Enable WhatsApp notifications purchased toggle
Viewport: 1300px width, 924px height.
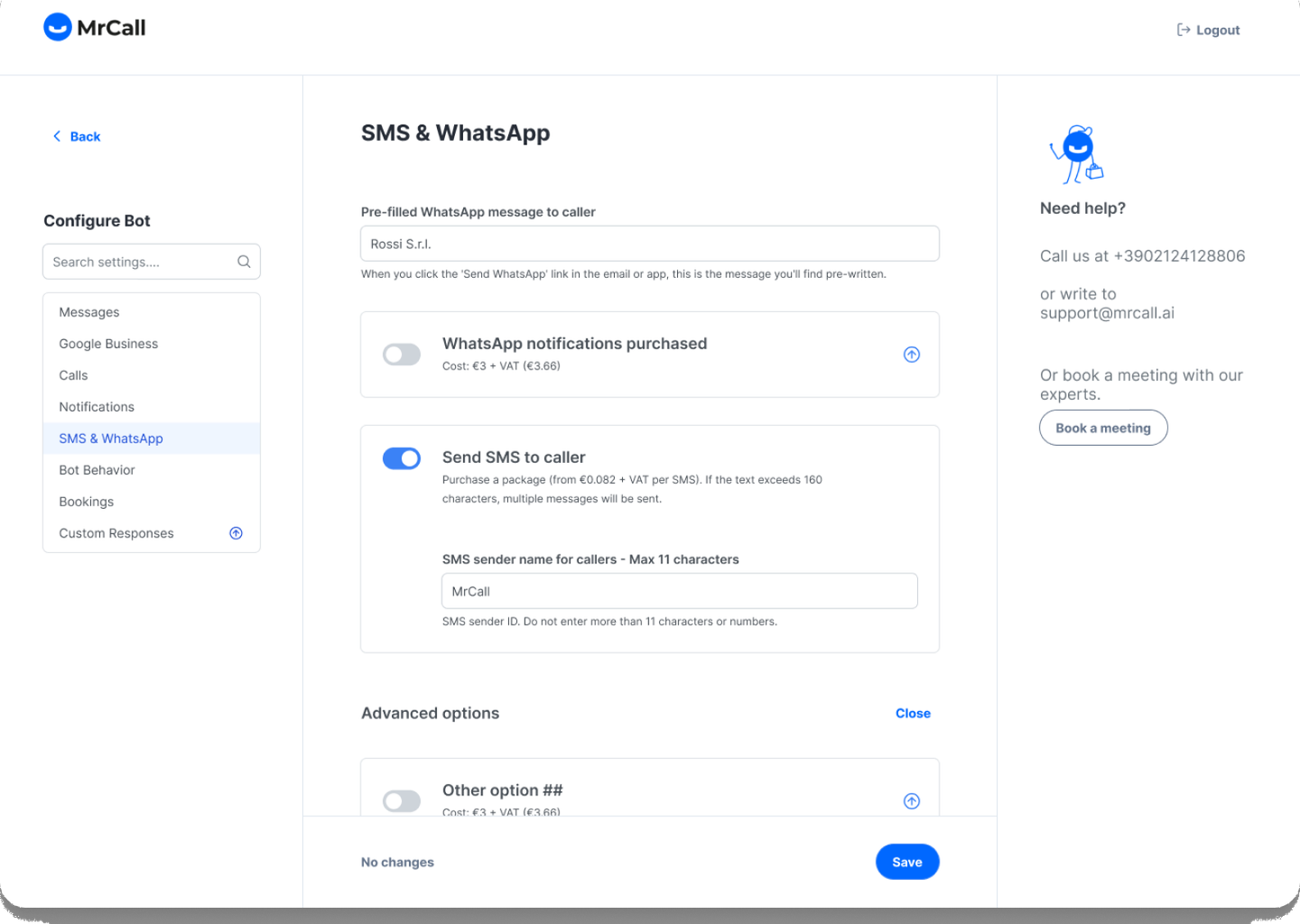pos(402,355)
